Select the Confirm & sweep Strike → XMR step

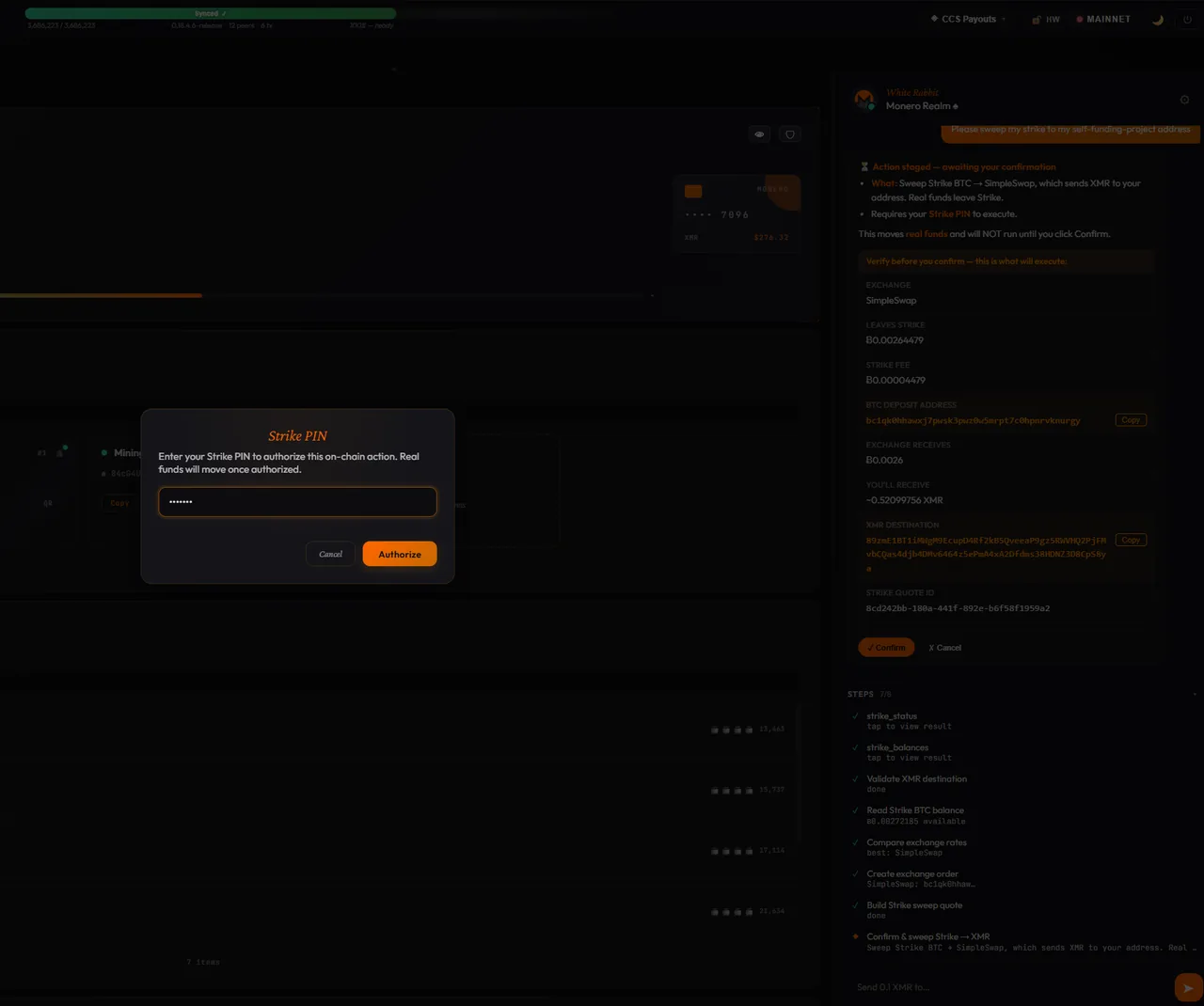tap(1023, 941)
